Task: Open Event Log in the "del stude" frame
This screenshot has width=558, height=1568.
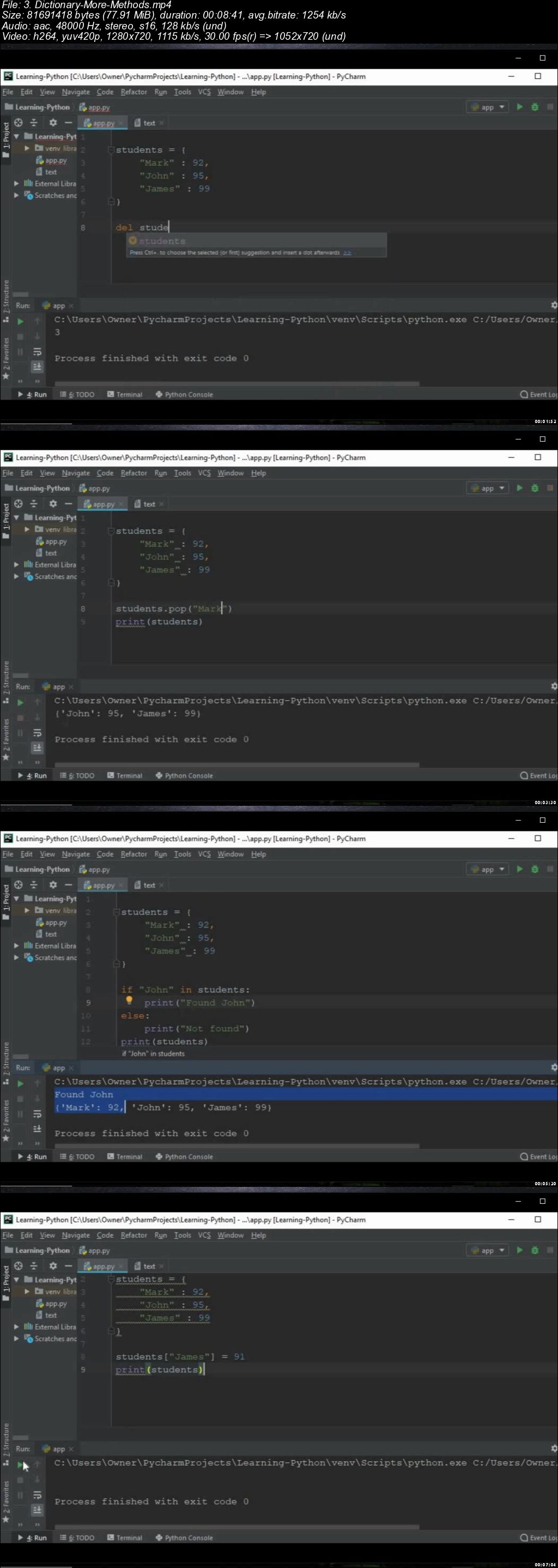Action: point(538,394)
